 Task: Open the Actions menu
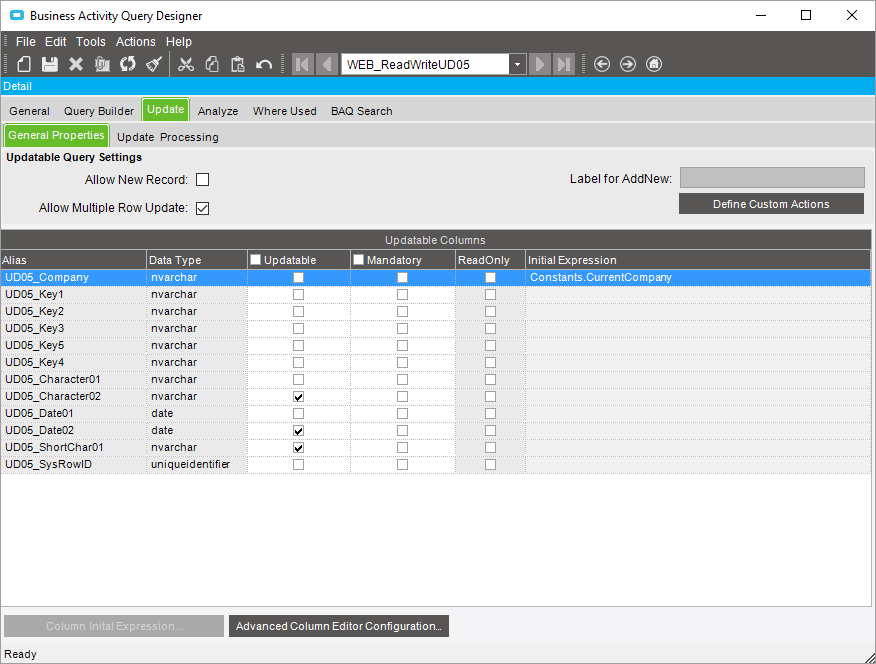click(136, 42)
